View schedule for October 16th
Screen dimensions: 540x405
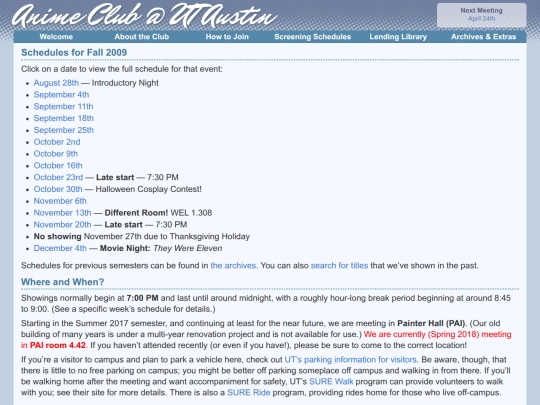tap(58, 165)
